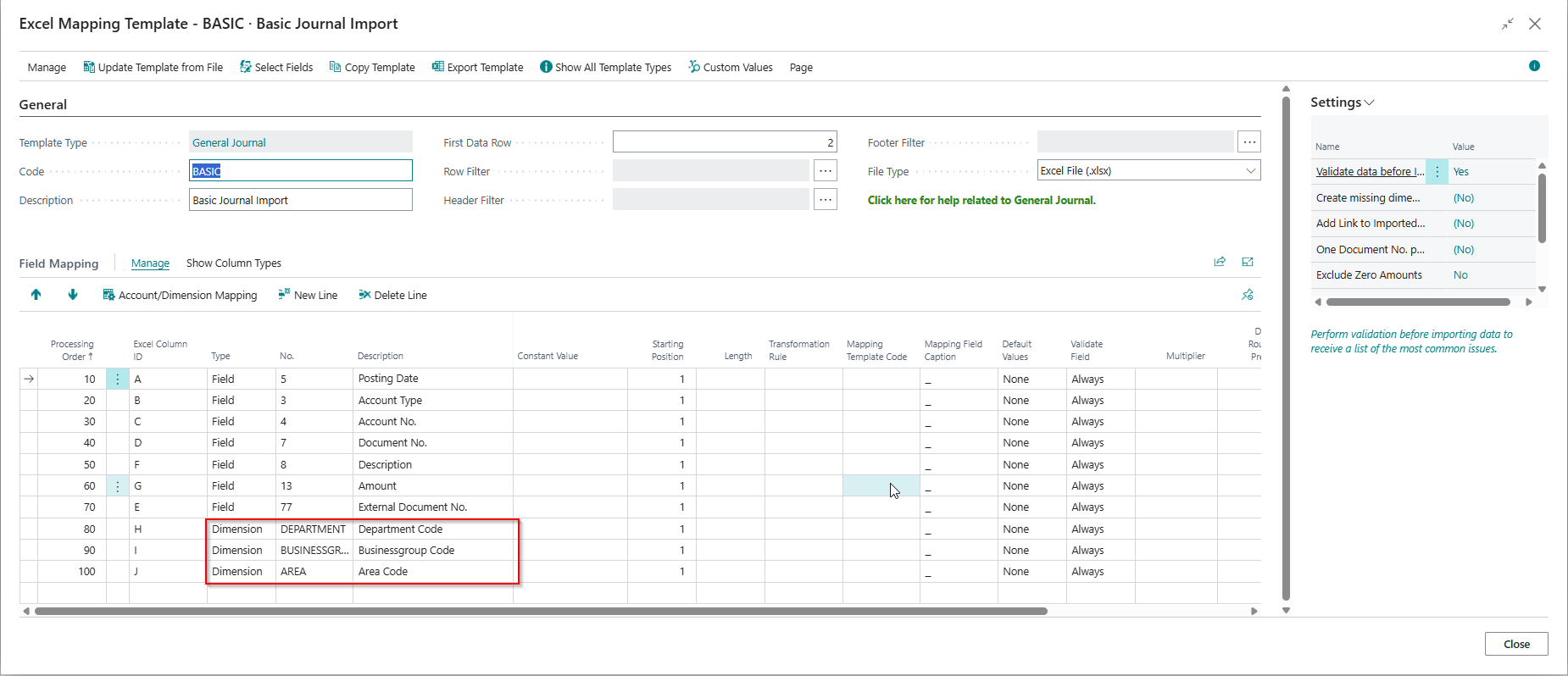Click the Description input field
1568x676 pixels.
tap(301, 199)
